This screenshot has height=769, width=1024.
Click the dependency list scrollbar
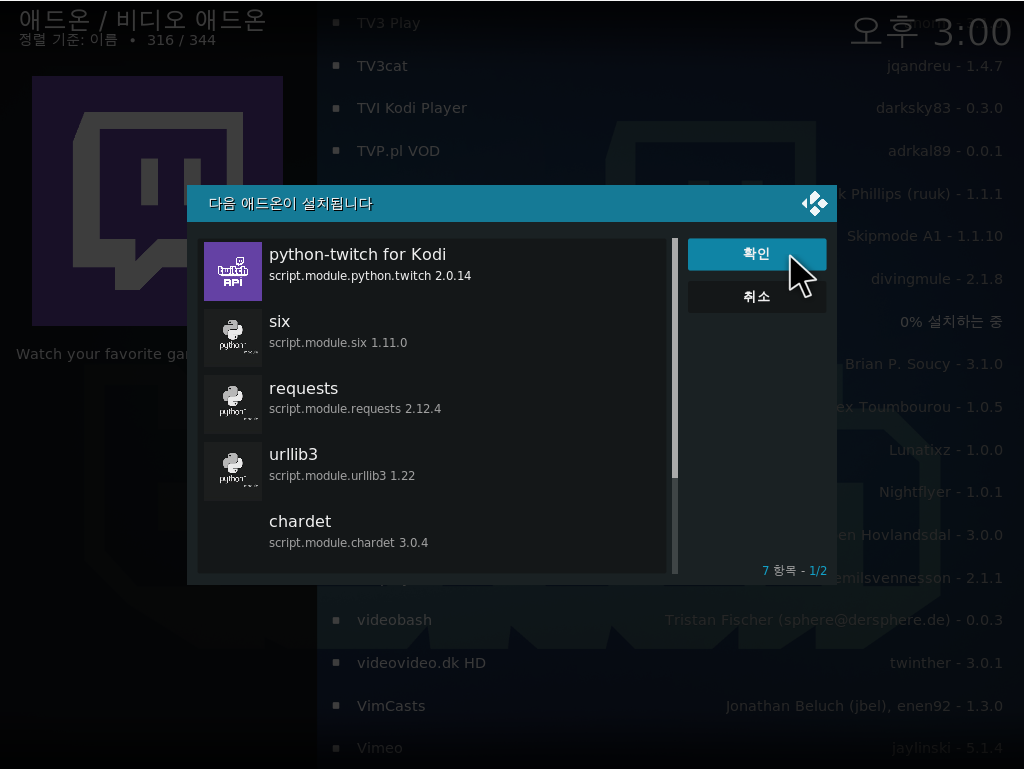[x=675, y=405]
